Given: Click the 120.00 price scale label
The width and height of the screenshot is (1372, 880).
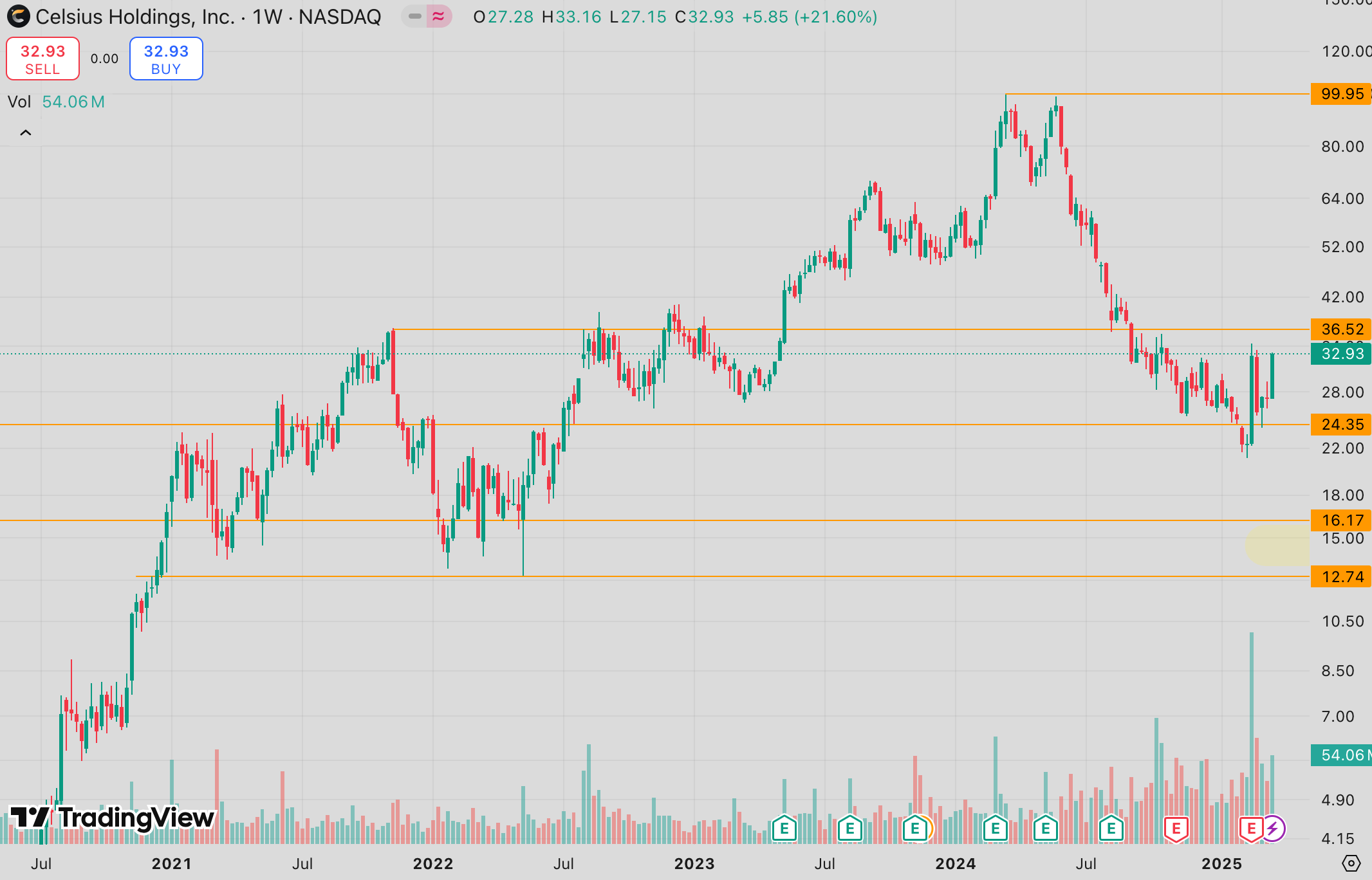Looking at the screenshot, I should 1346,51.
